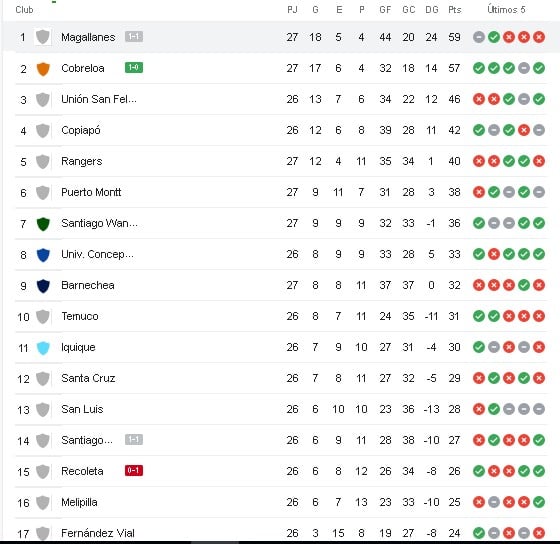Click the green Santiago Wanderers shield crest

click(x=43, y=224)
